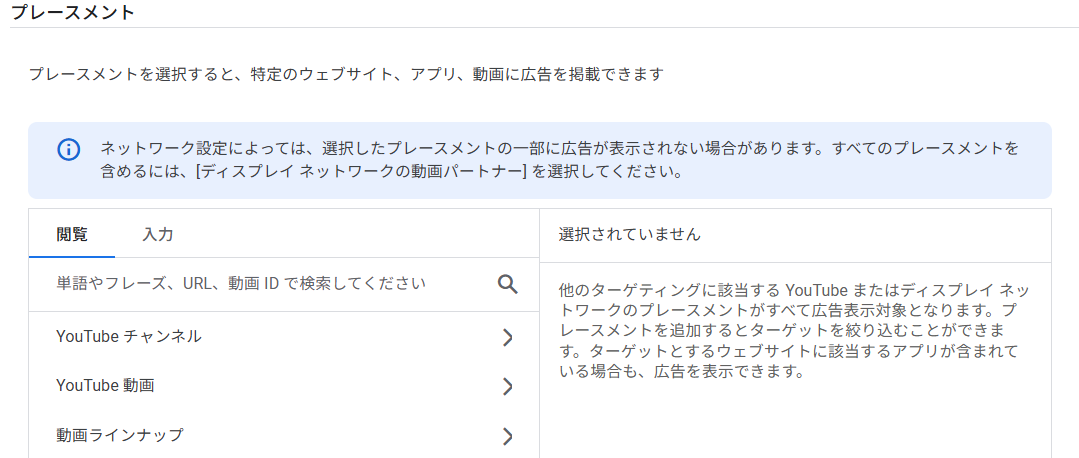Switch to the 閲覧 tab
The image size is (1079, 458).
[x=72, y=235]
